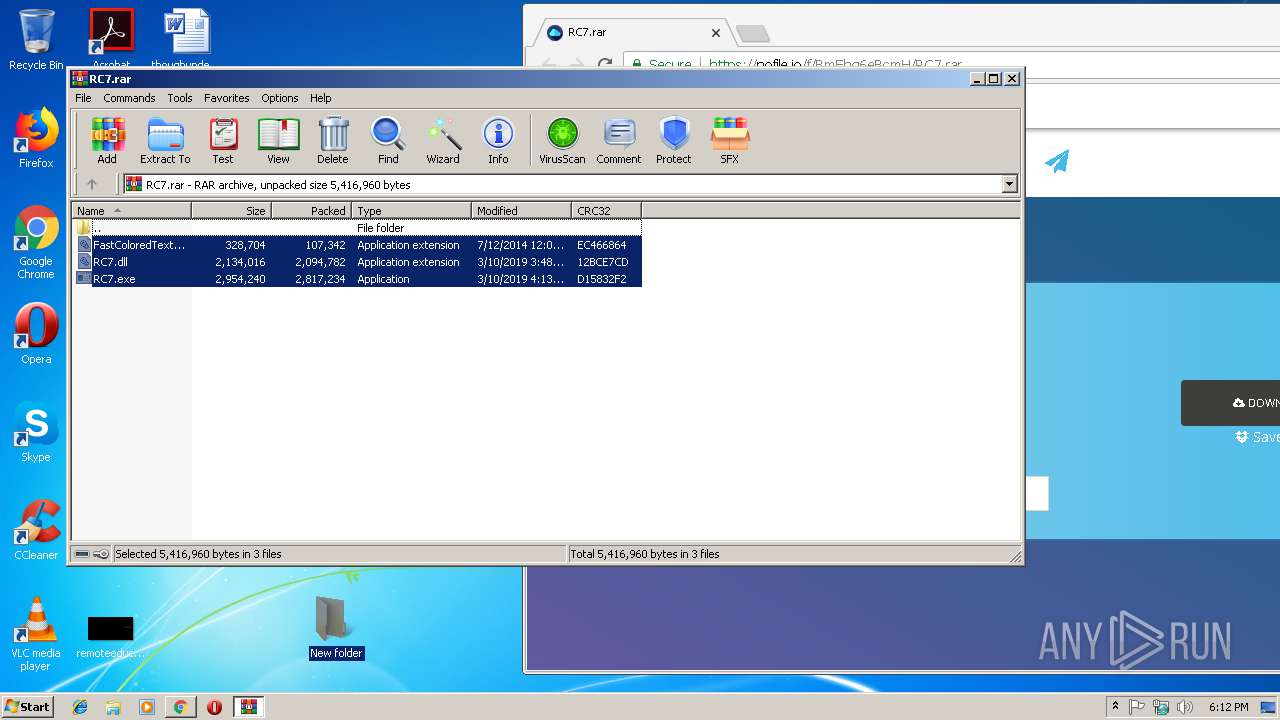This screenshot has width=1280, height=720.
Task: Sort by Size column header
Action: [231, 210]
